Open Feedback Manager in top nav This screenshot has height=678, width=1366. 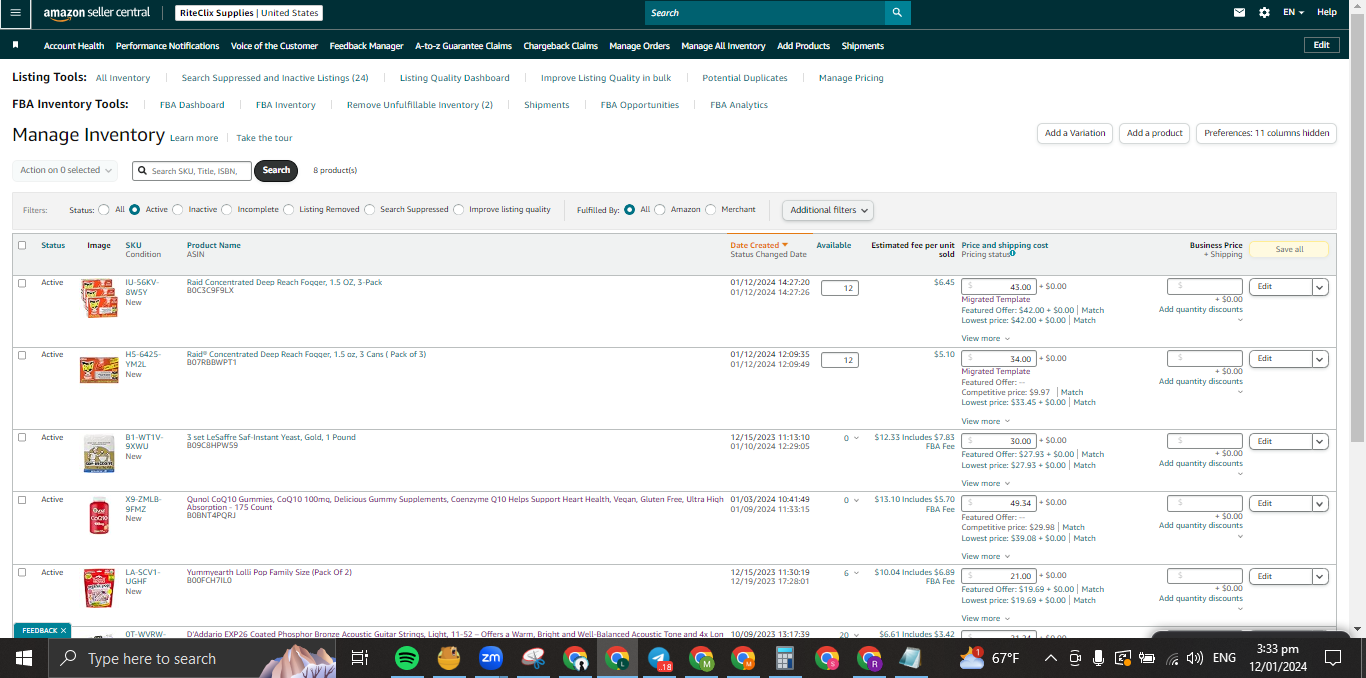tap(366, 46)
